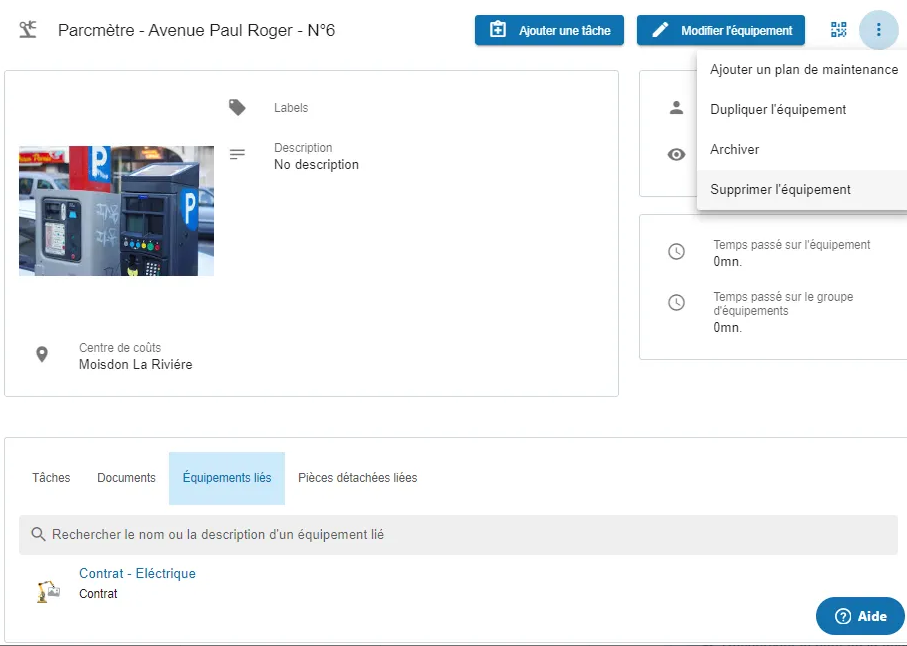Click the person icon in the right card
Viewport: 907px width, 646px height.
tap(676, 108)
